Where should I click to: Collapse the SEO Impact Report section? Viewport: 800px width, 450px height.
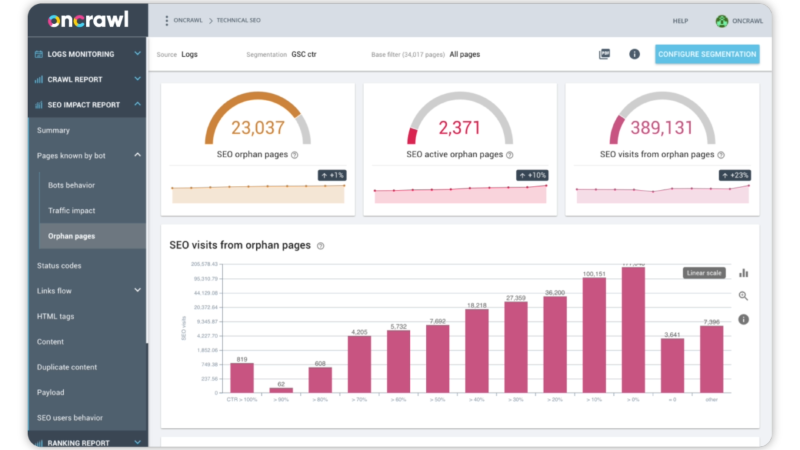[137, 104]
